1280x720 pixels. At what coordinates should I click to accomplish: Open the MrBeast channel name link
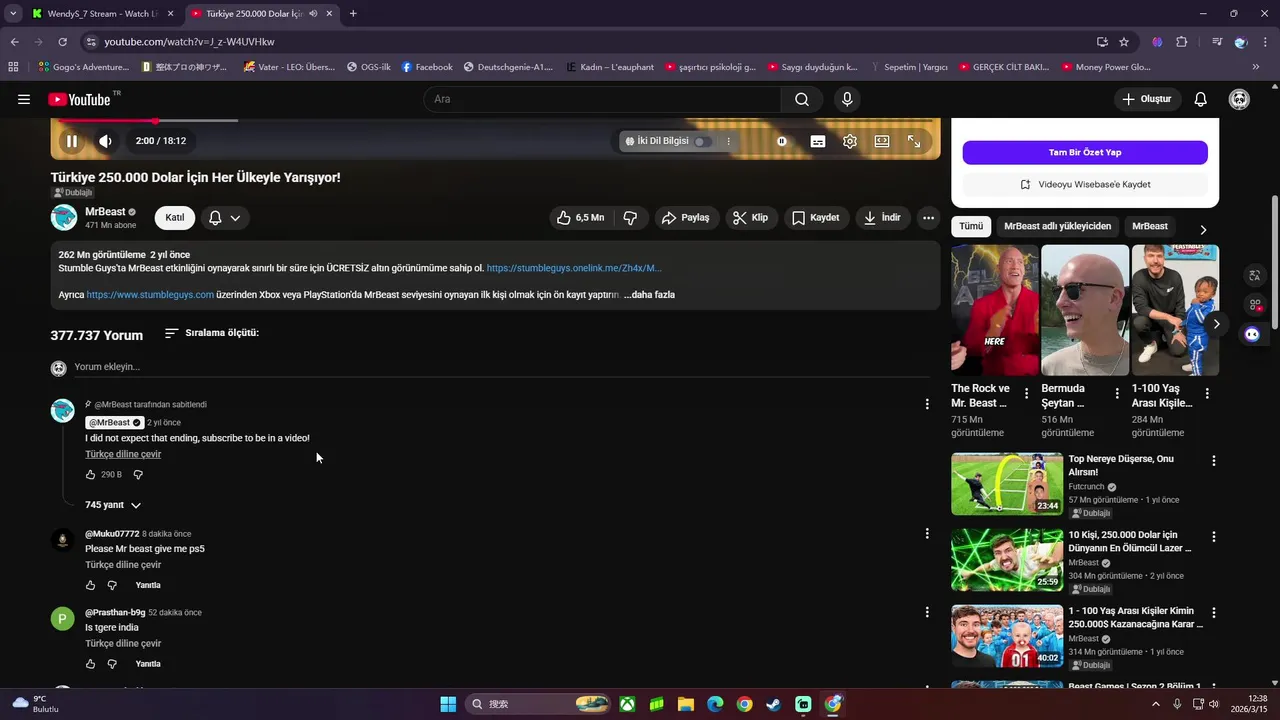105,212
